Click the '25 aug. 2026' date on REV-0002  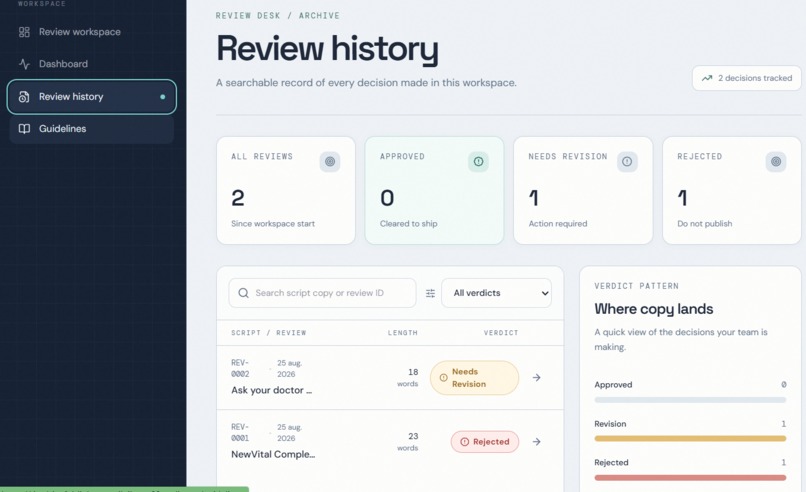click(x=290, y=369)
